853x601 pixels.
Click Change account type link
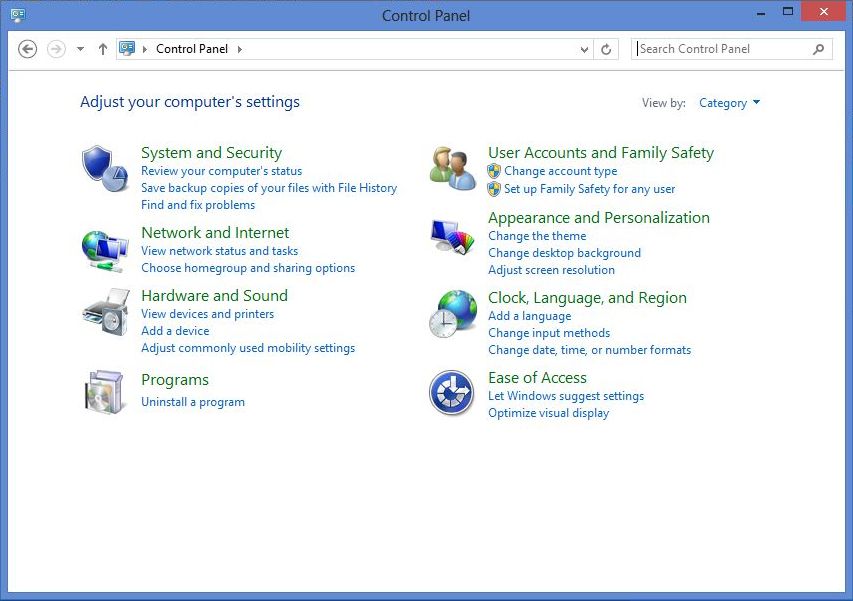561,171
